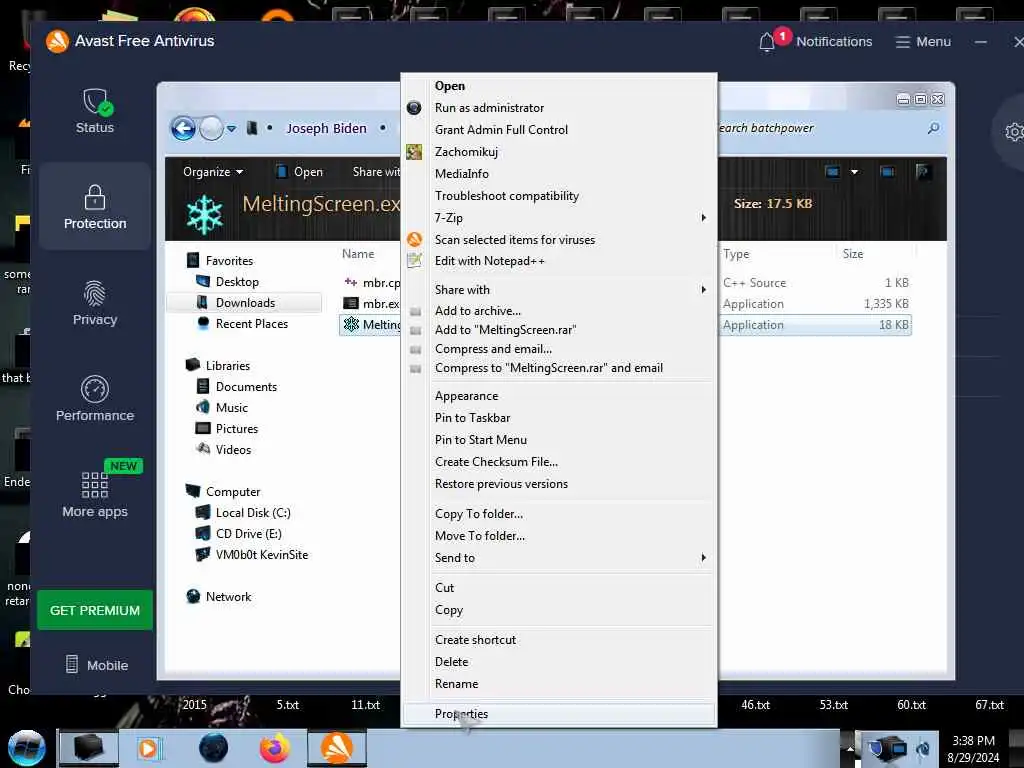The width and height of the screenshot is (1024, 768).
Task: Sort by Name column header
Action: (358, 254)
